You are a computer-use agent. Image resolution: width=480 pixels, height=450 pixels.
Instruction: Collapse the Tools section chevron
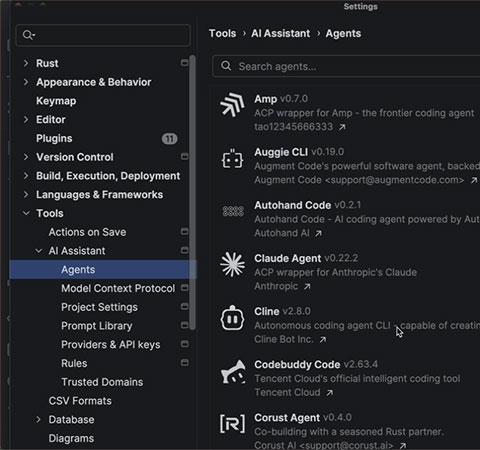[26, 213]
